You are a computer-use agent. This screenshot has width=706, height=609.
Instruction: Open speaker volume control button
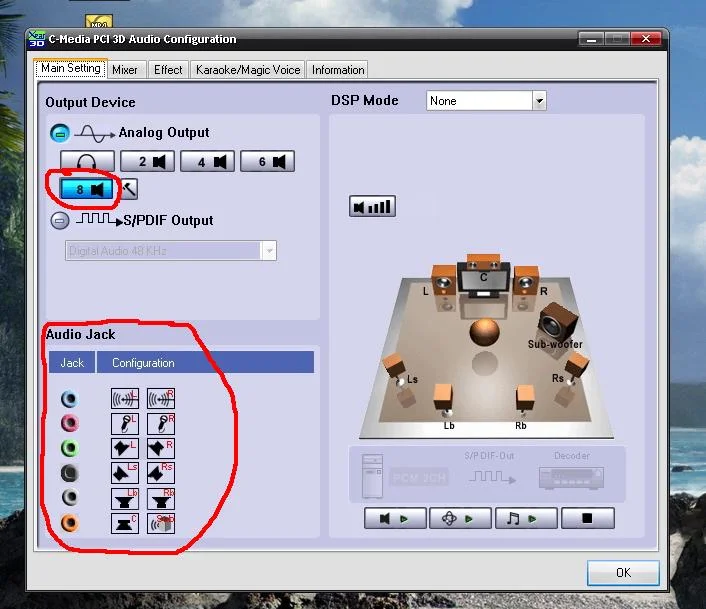[x=372, y=207]
